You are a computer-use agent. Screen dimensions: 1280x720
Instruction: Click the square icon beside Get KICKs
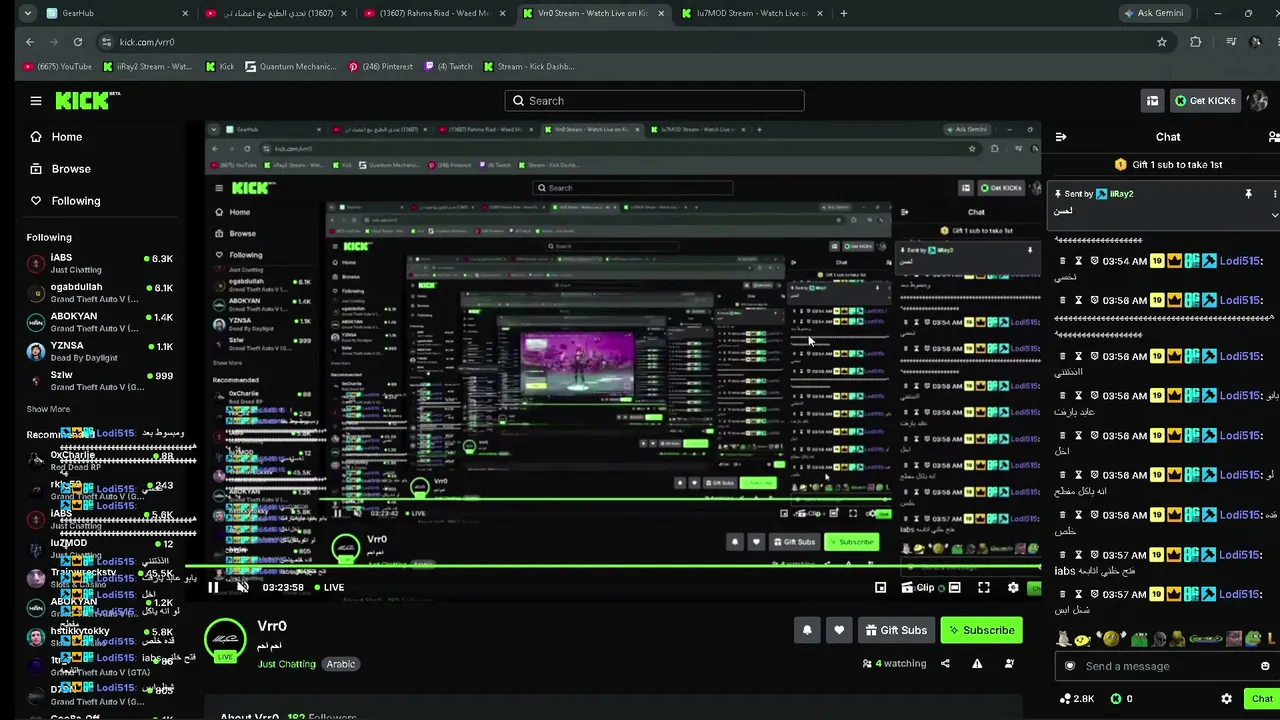click(1152, 101)
